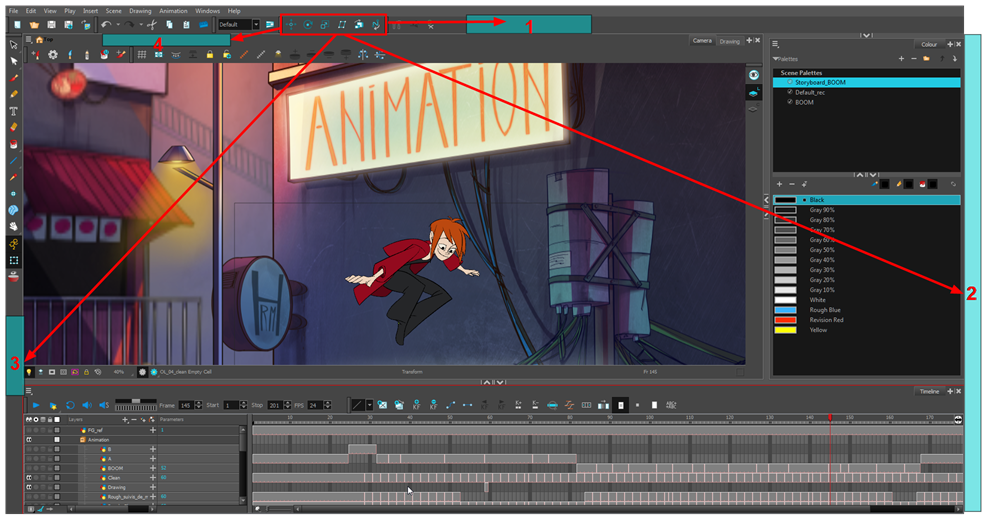Select the Transform tool in the left toolbar
The width and height of the screenshot is (987, 520).
[x=13, y=45]
